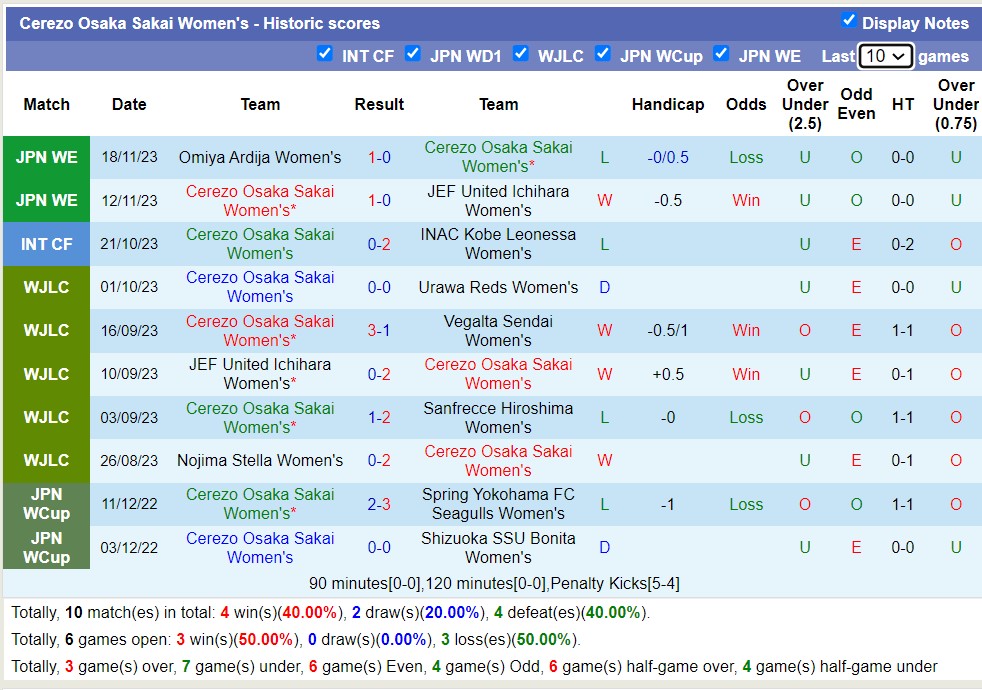This screenshot has height=690, width=982.
Task: Toggle the JPN WE filter checkbox
Action: (x=721, y=54)
